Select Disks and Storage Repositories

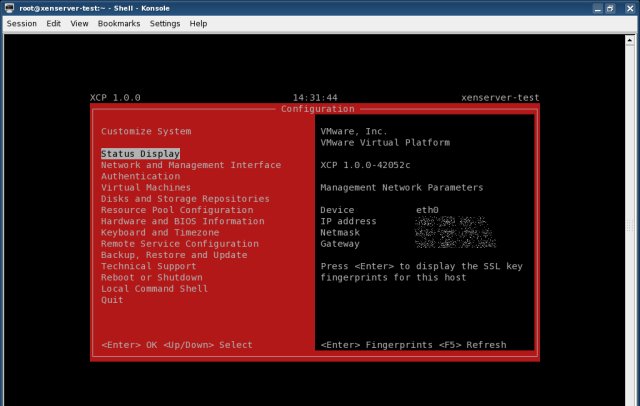[x=185, y=199]
